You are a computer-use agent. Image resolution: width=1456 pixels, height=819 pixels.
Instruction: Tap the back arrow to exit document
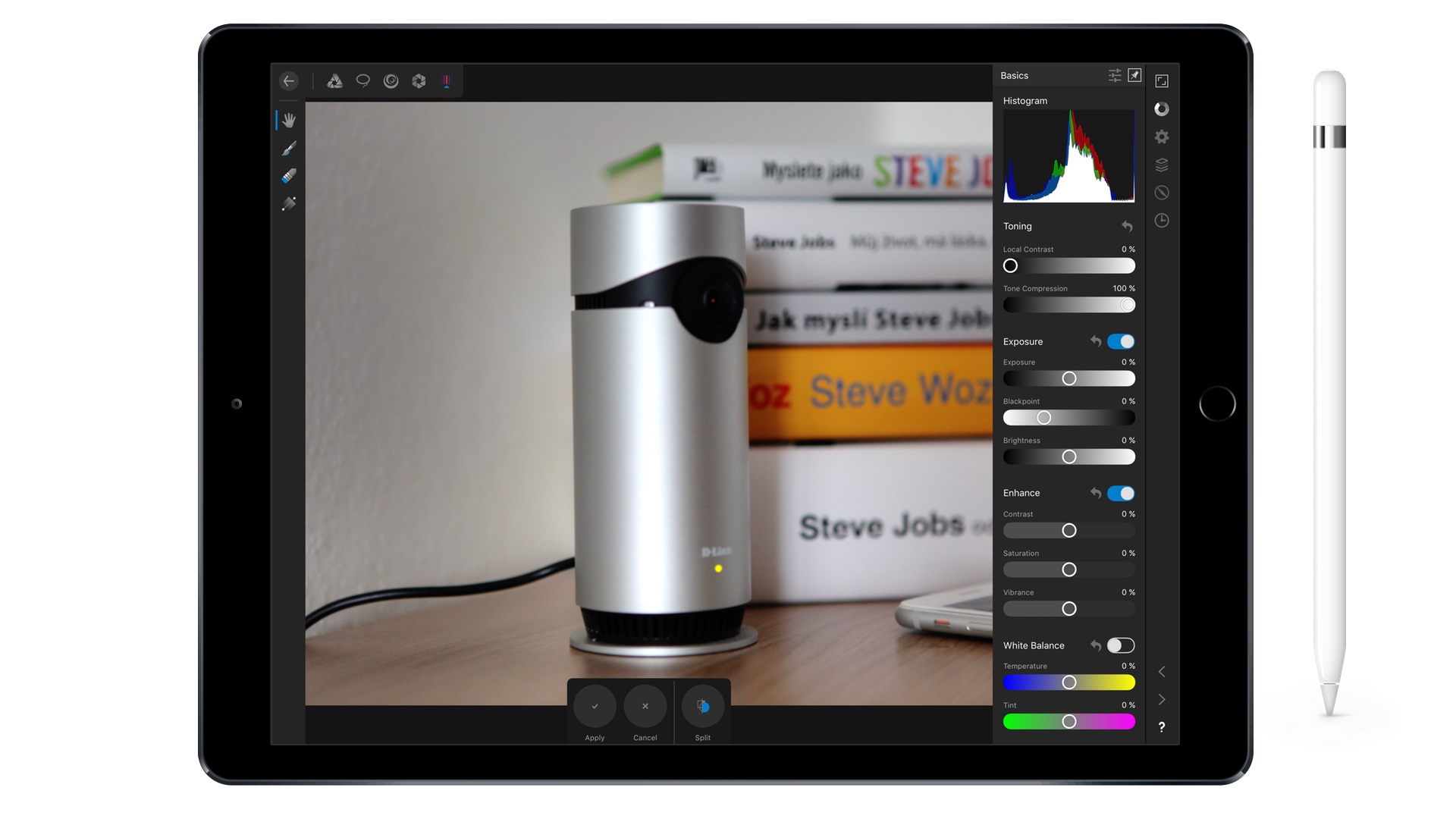pyautogui.click(x=289, y=81)
